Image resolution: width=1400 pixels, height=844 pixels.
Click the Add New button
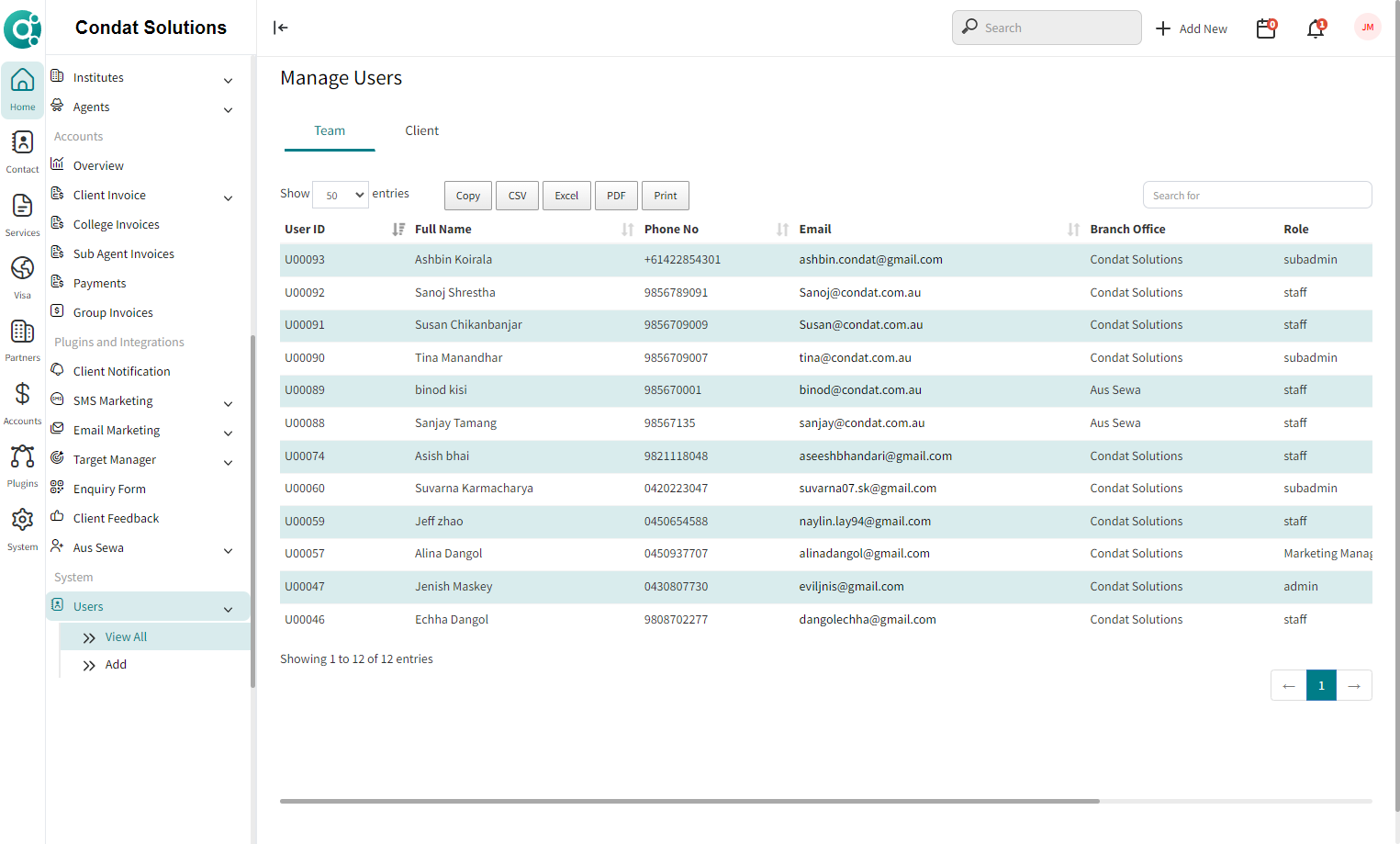tap(1191, 28)
